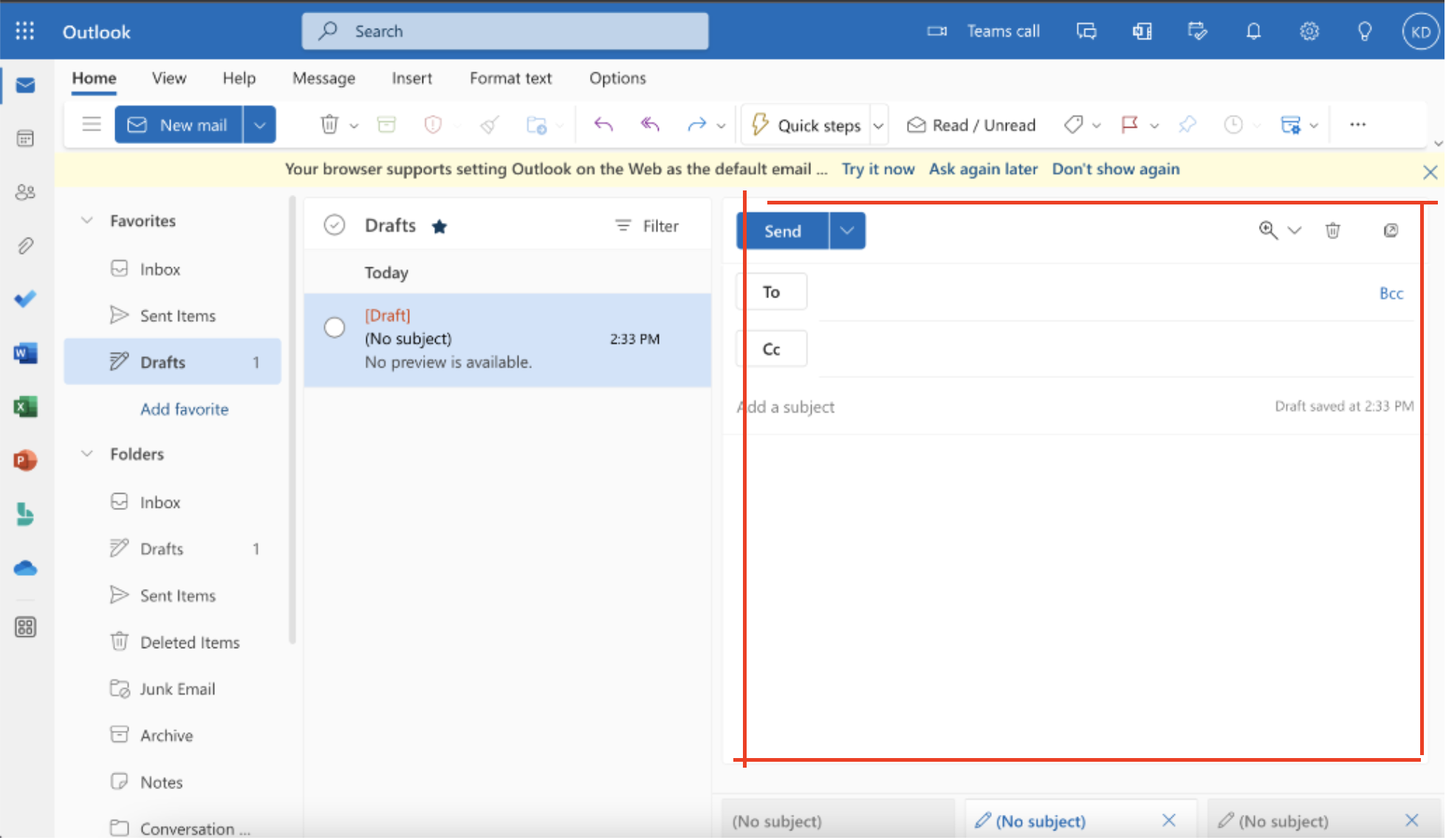Click the zoom magnifier icon in compose
1446x840 pixels.
click(x=1268, y=230)
